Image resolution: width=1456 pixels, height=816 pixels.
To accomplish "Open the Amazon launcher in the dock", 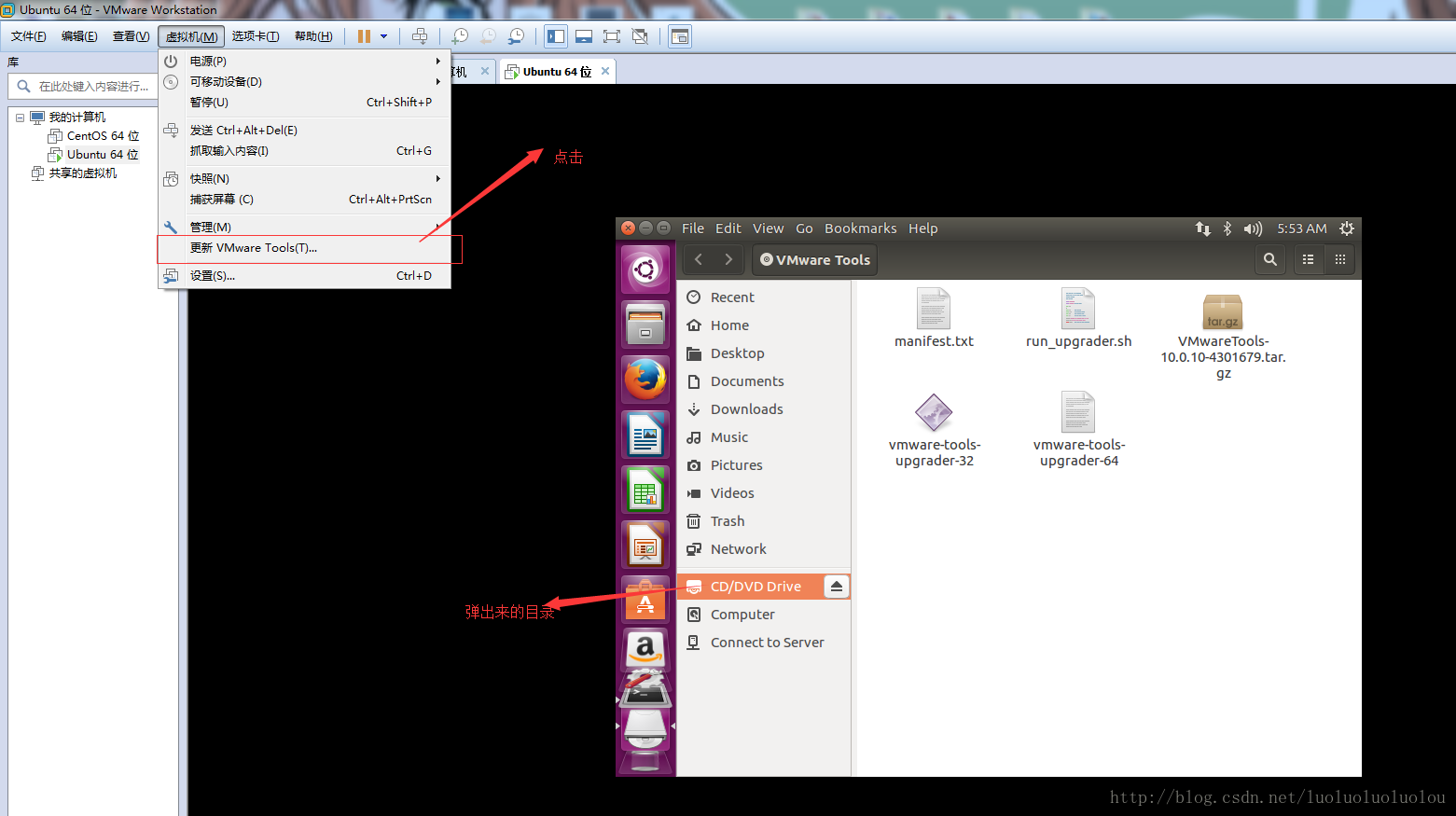I will tap(645, 648).
